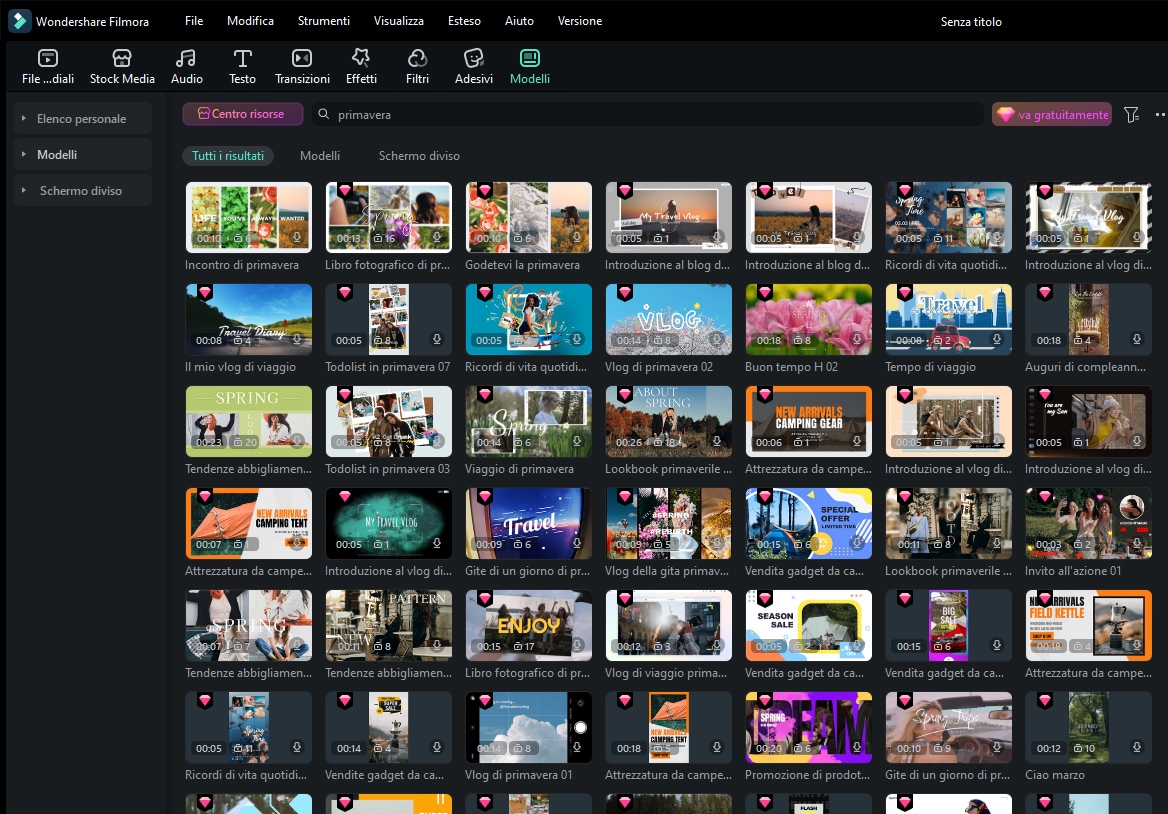Click the Centro risorse button
The width and height of the screenshot is (1168, 814).
(x=242, y=114)
